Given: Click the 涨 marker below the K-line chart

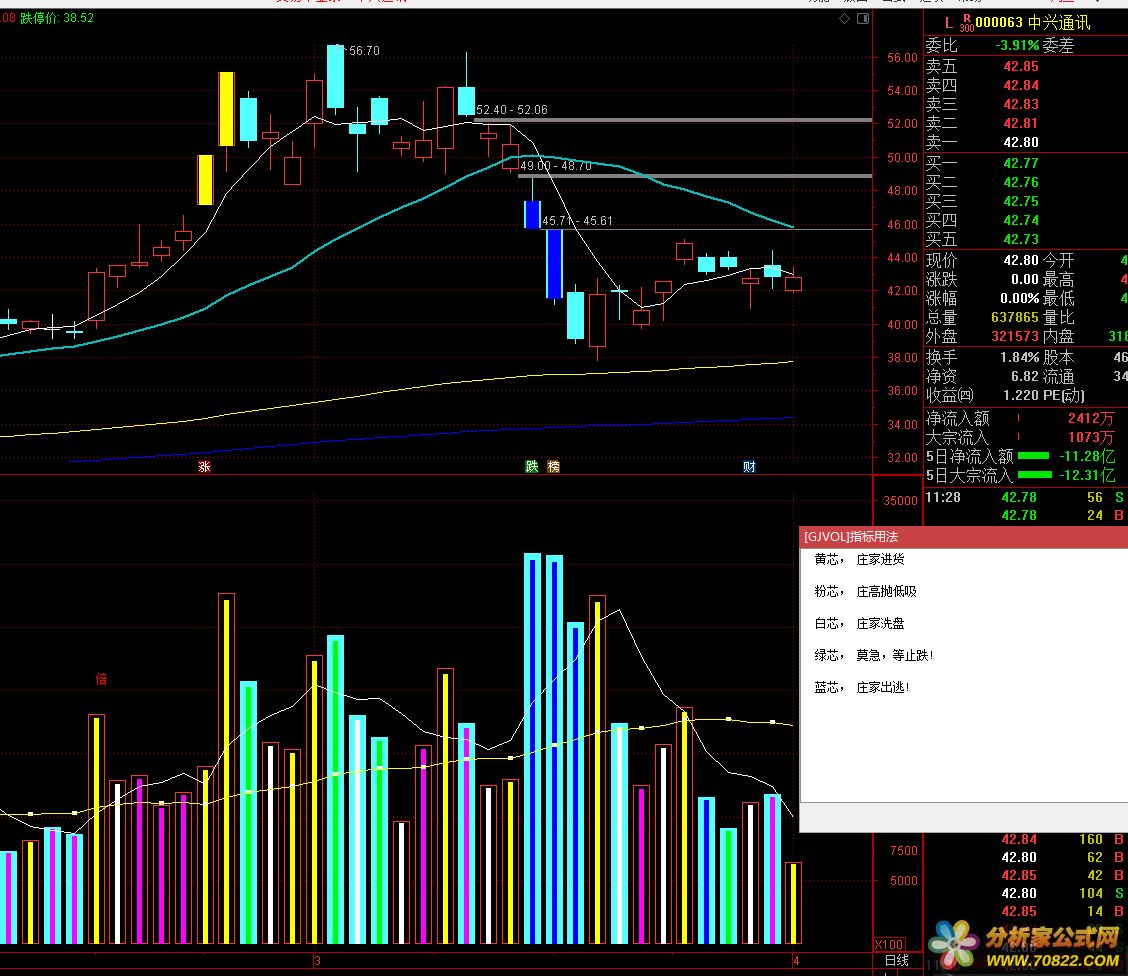Looking at the screenshot, I should (x=204, y=467).
